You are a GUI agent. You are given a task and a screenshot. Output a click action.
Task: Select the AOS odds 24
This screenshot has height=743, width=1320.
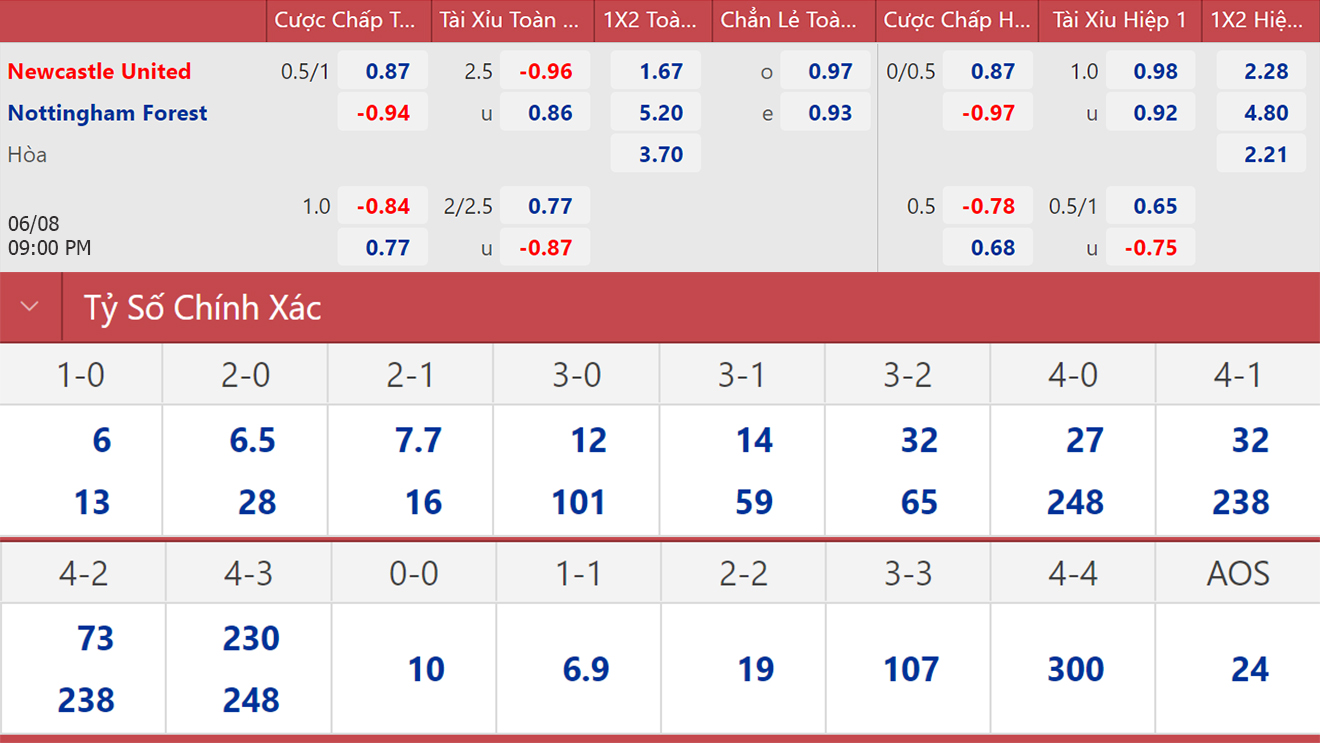[x=1250, y=669]
